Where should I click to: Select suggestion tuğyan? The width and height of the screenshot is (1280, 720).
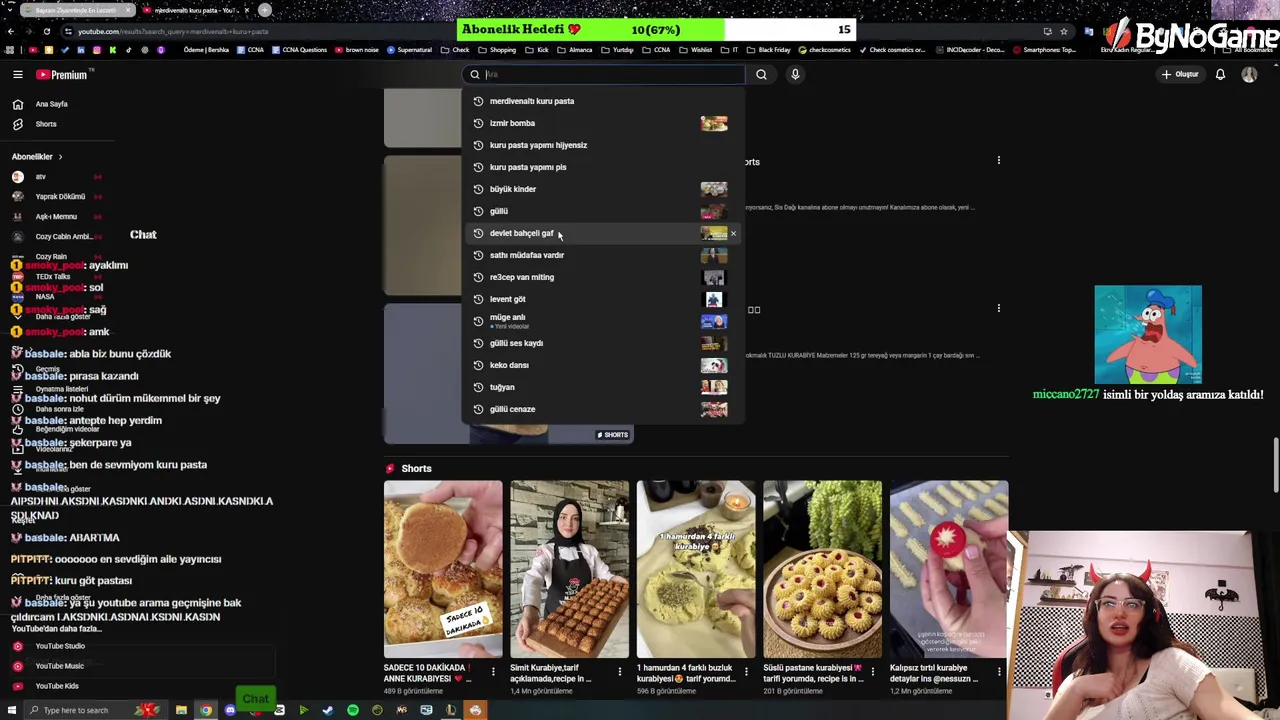[603, 387]
